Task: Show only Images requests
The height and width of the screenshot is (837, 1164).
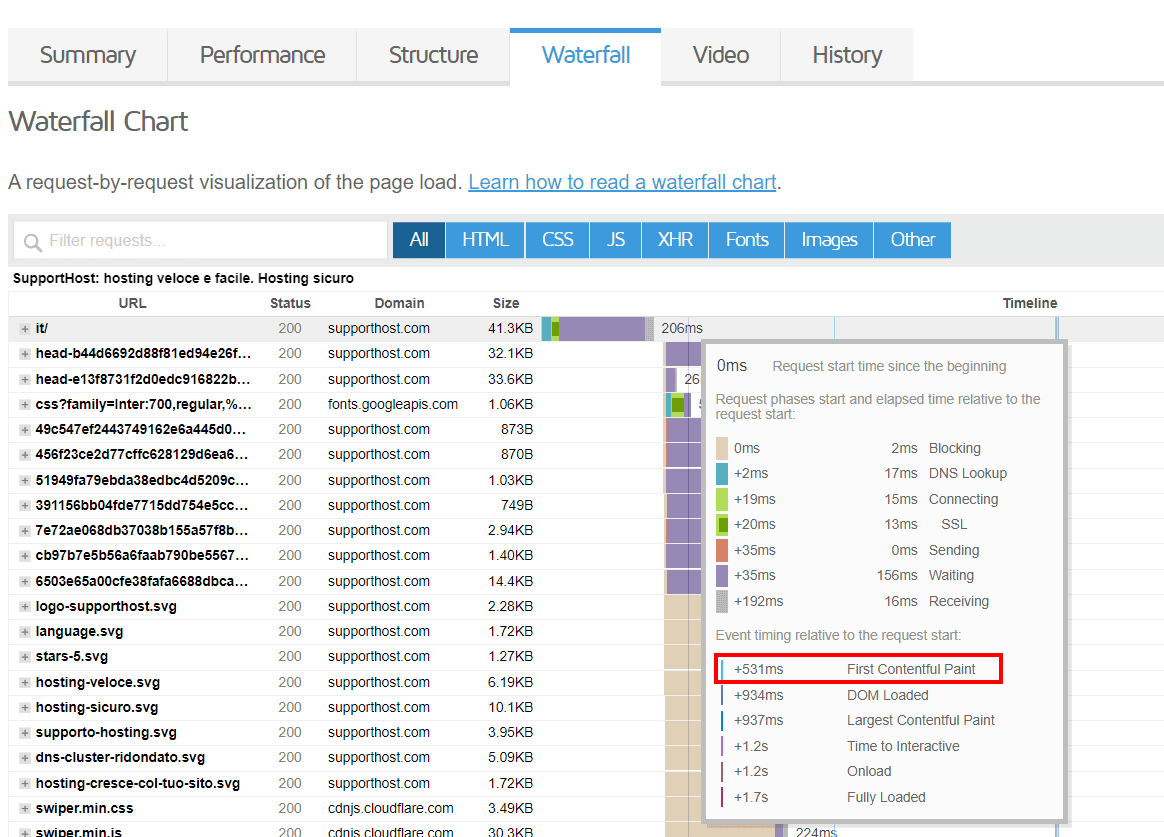Action: coord(829,240)
